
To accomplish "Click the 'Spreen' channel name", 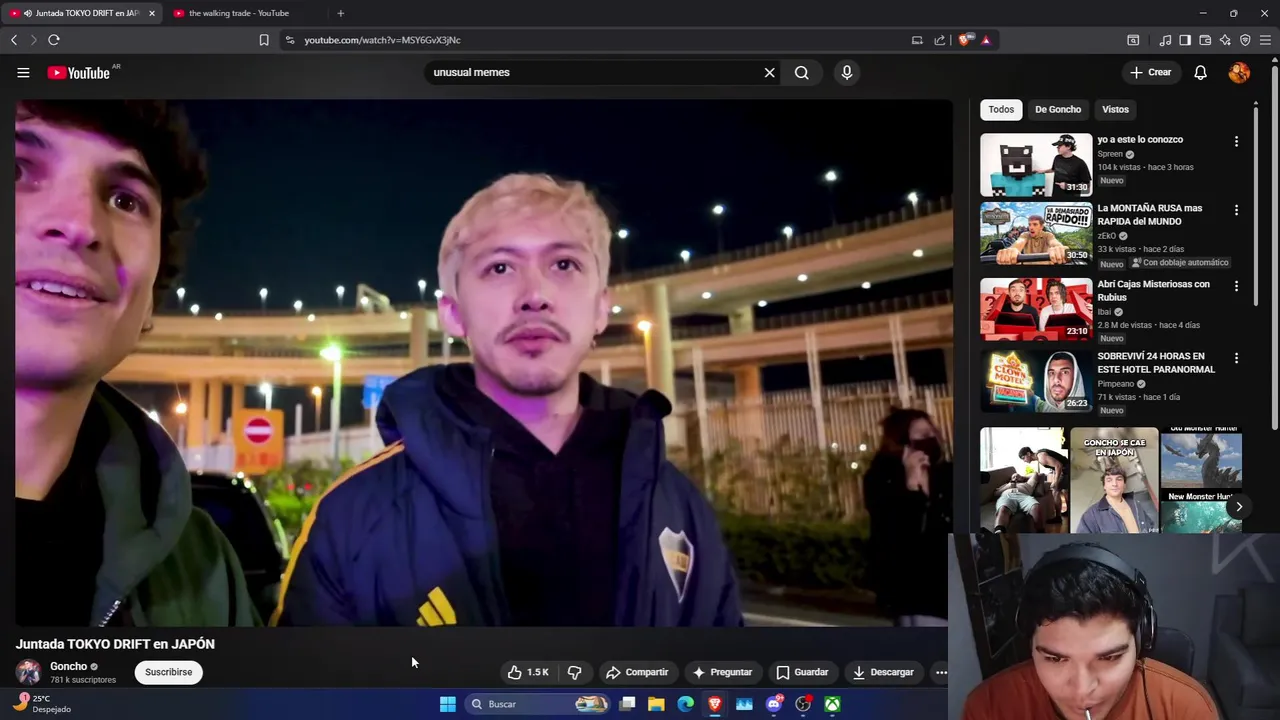I will [x=1110, y=154].
